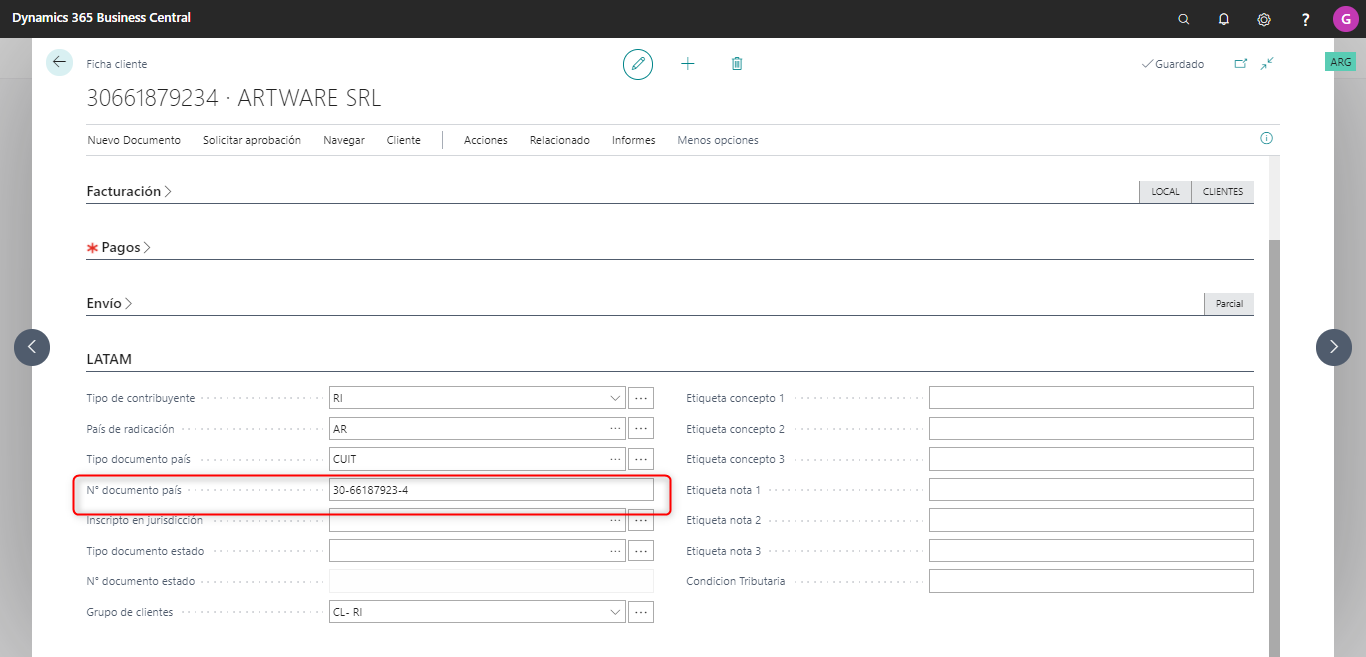Click the pencil edit icon
Viewport: 1366px width, 657px height.
coord(638,64)
